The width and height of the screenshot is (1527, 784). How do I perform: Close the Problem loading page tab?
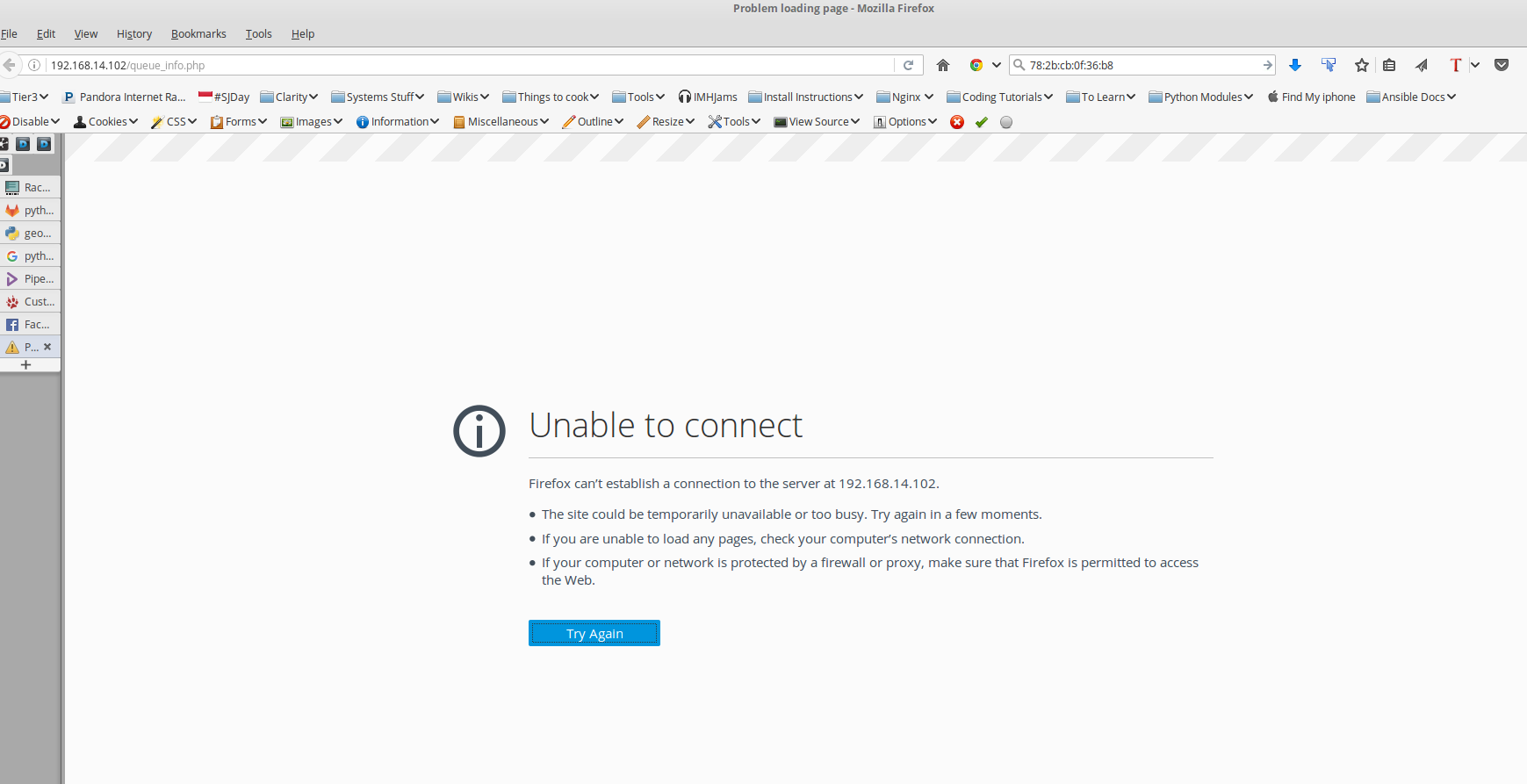[x=47, y=347]
